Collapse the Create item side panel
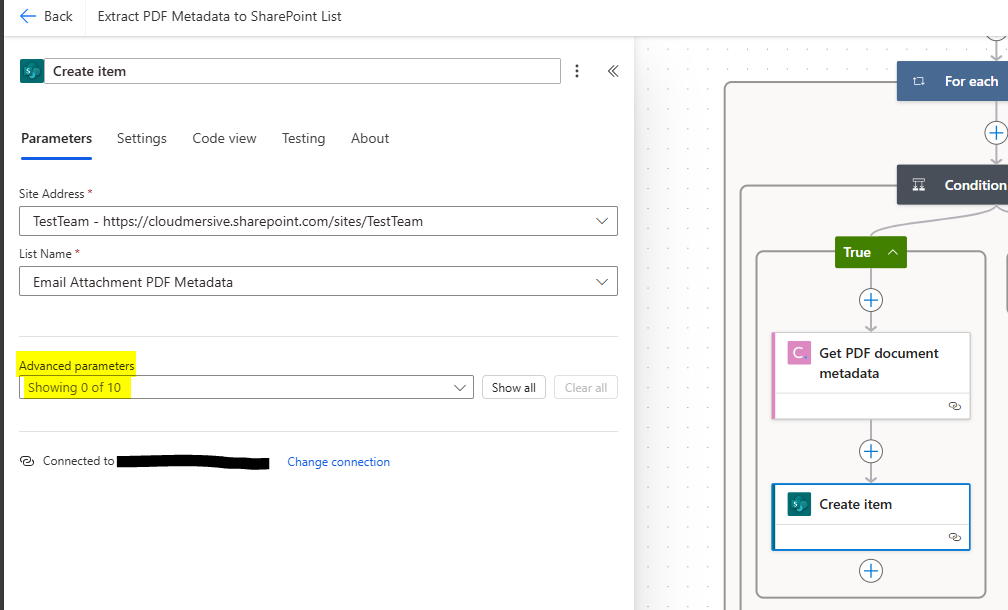 click(x=613, y=71)
